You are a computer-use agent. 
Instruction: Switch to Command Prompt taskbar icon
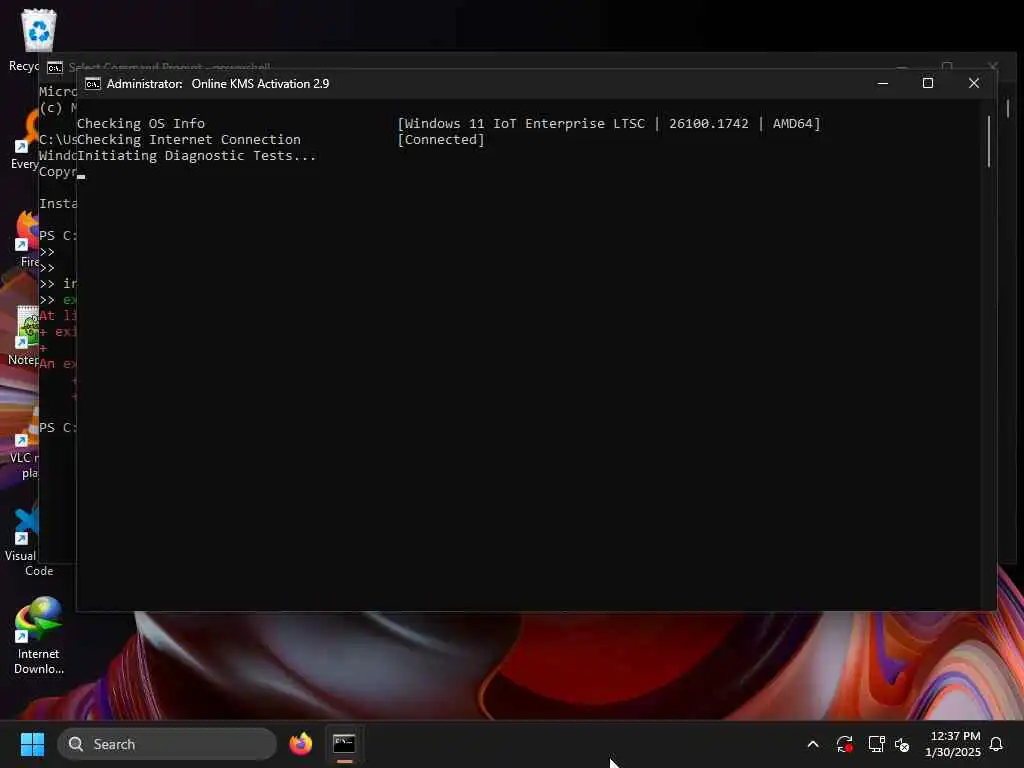pos(344,744)
